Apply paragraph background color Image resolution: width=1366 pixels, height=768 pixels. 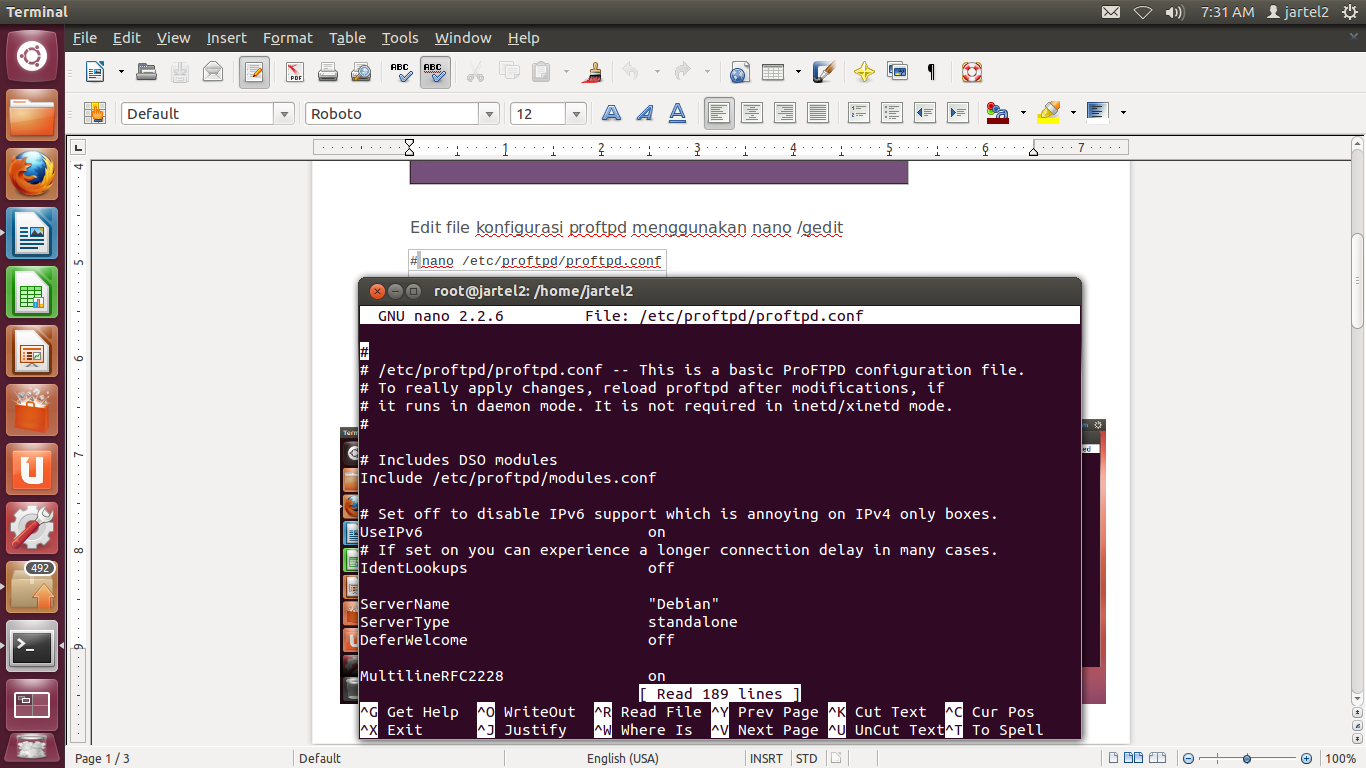tap(1098, 113)
